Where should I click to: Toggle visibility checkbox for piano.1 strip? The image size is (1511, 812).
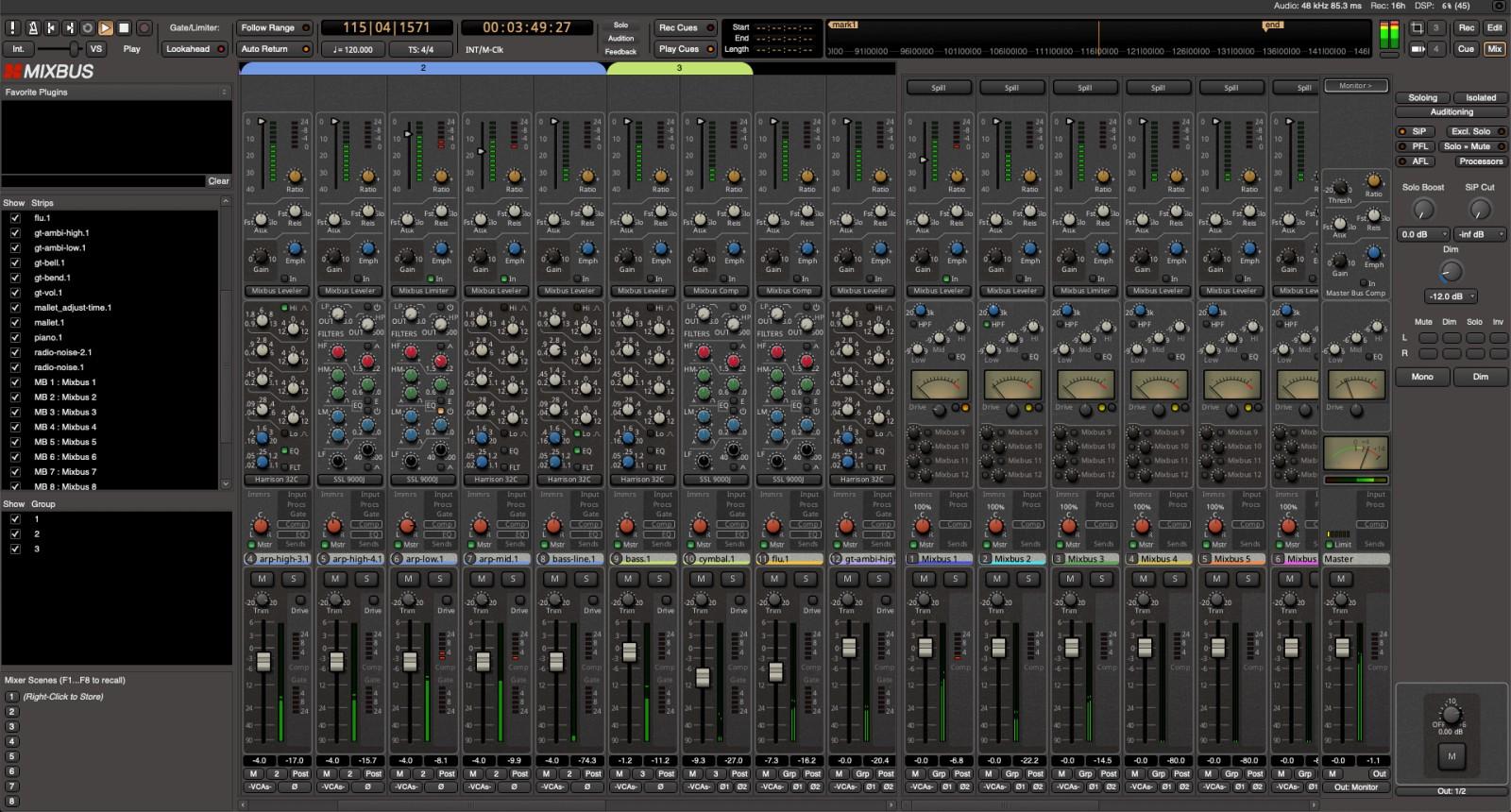pyautogui.click(x=15, y=337)
